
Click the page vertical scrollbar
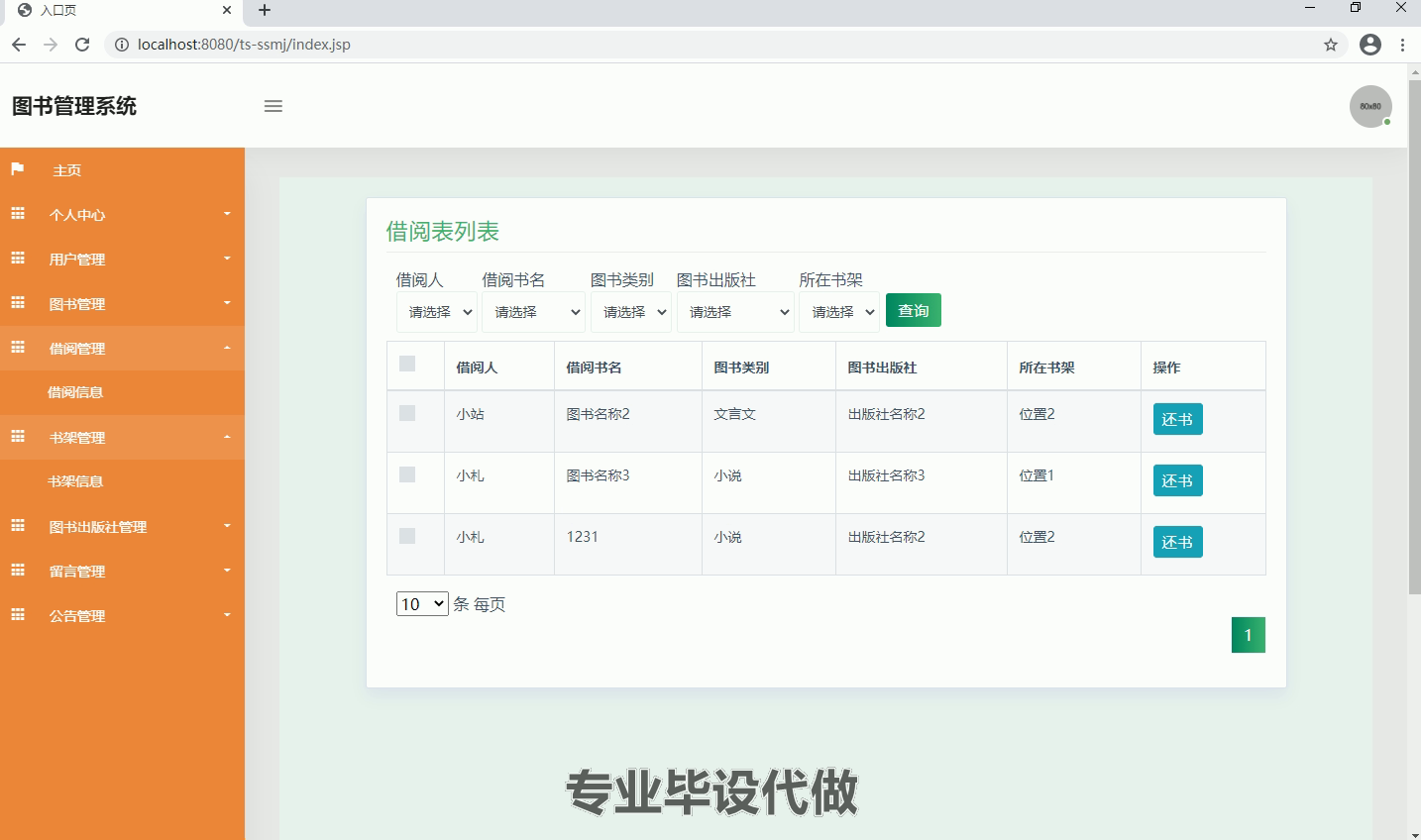click(x=1414, y=337)
